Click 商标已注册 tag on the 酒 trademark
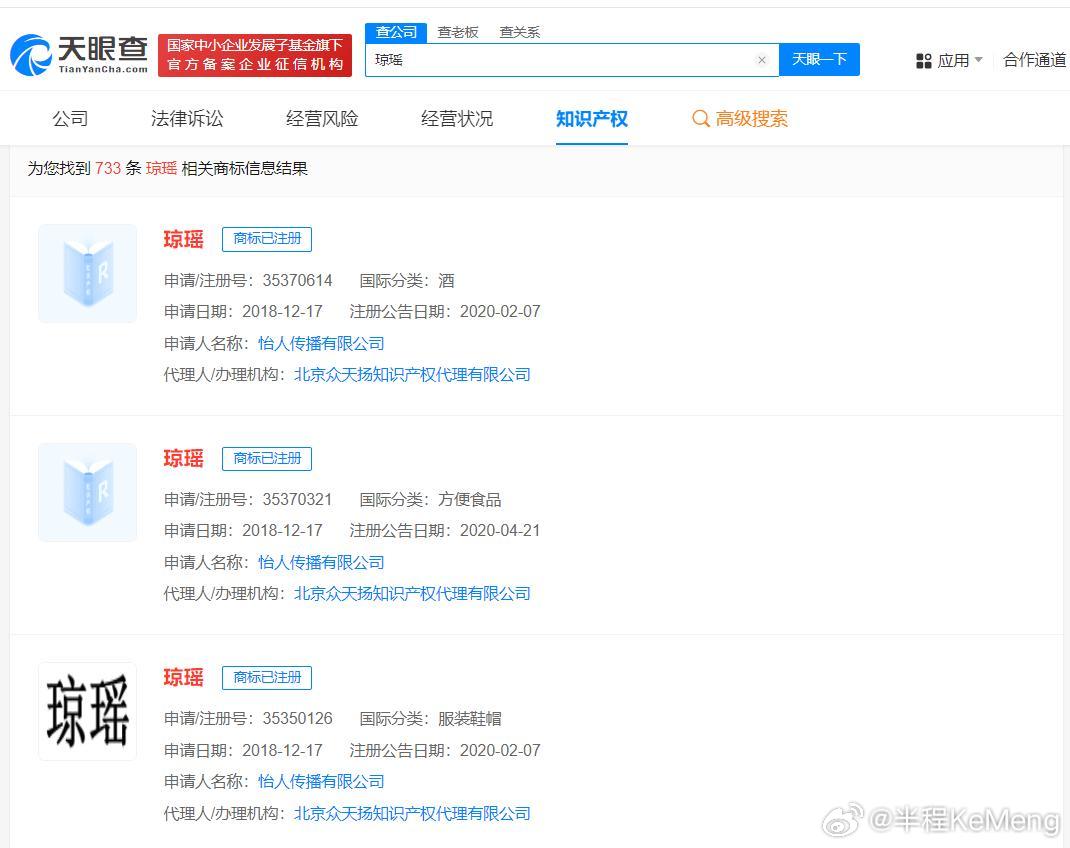This screenshot has width=1070, height=848. (x=267, y=239)
